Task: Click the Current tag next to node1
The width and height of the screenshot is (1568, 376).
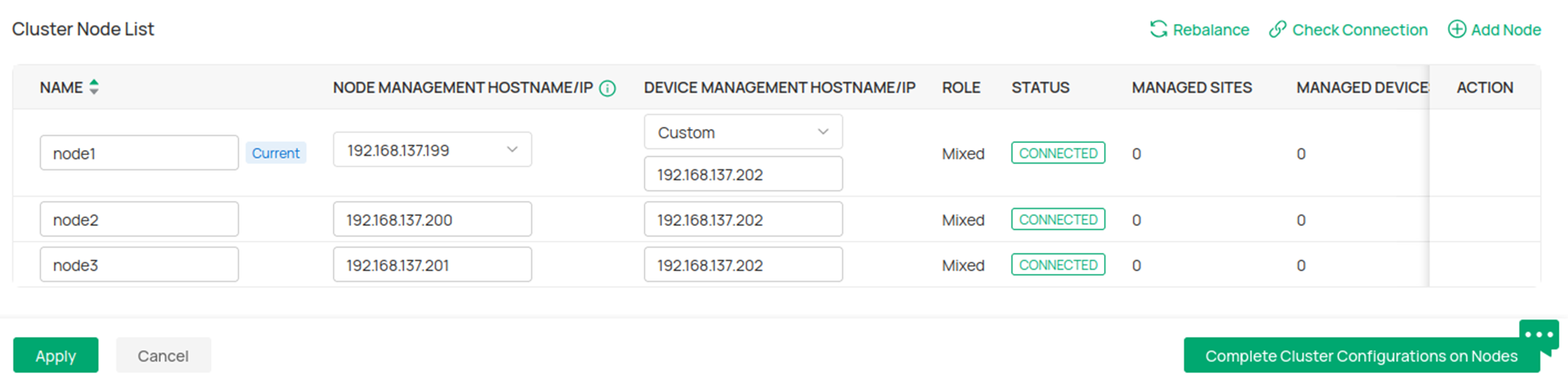Action: point(275,153)
